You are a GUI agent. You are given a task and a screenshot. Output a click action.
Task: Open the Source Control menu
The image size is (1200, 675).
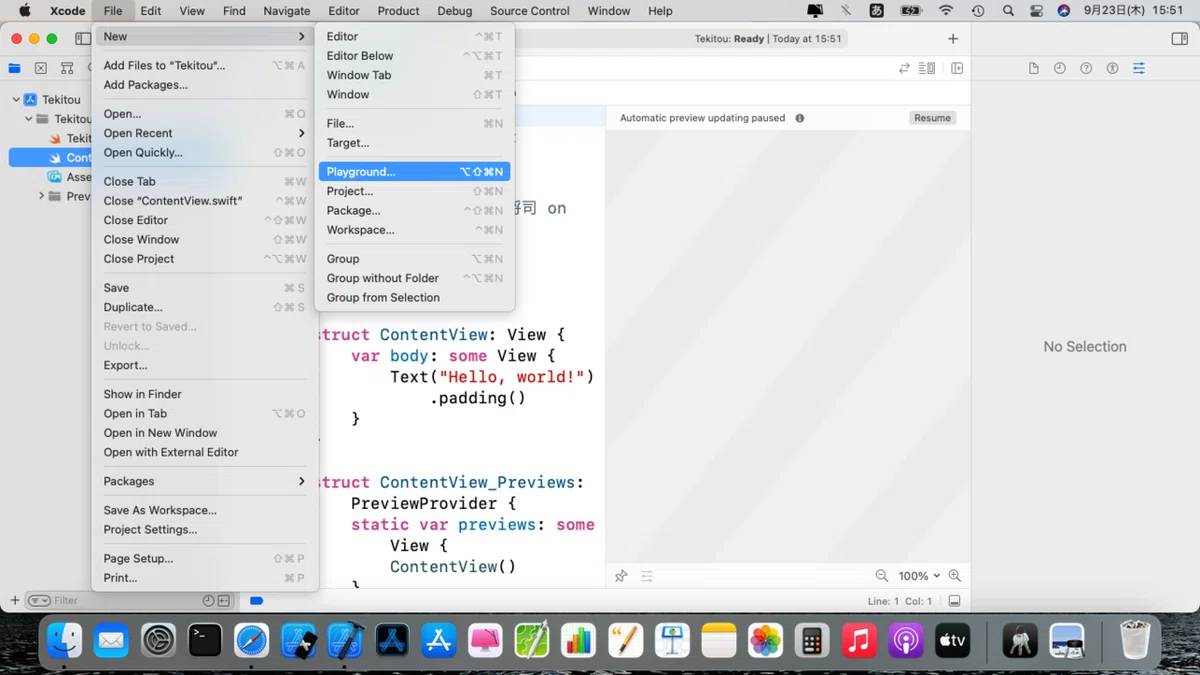tap(530, 11)
